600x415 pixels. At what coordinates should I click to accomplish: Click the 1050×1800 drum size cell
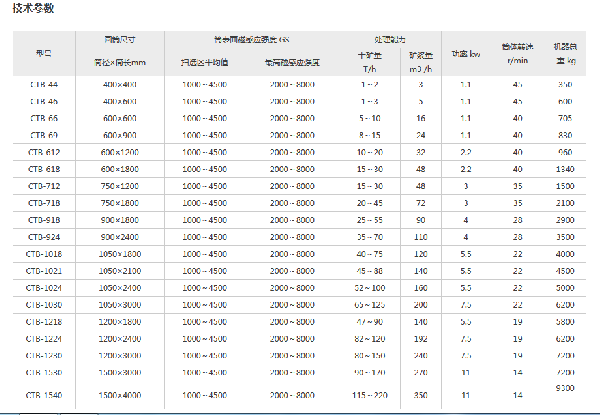[120, 254]
